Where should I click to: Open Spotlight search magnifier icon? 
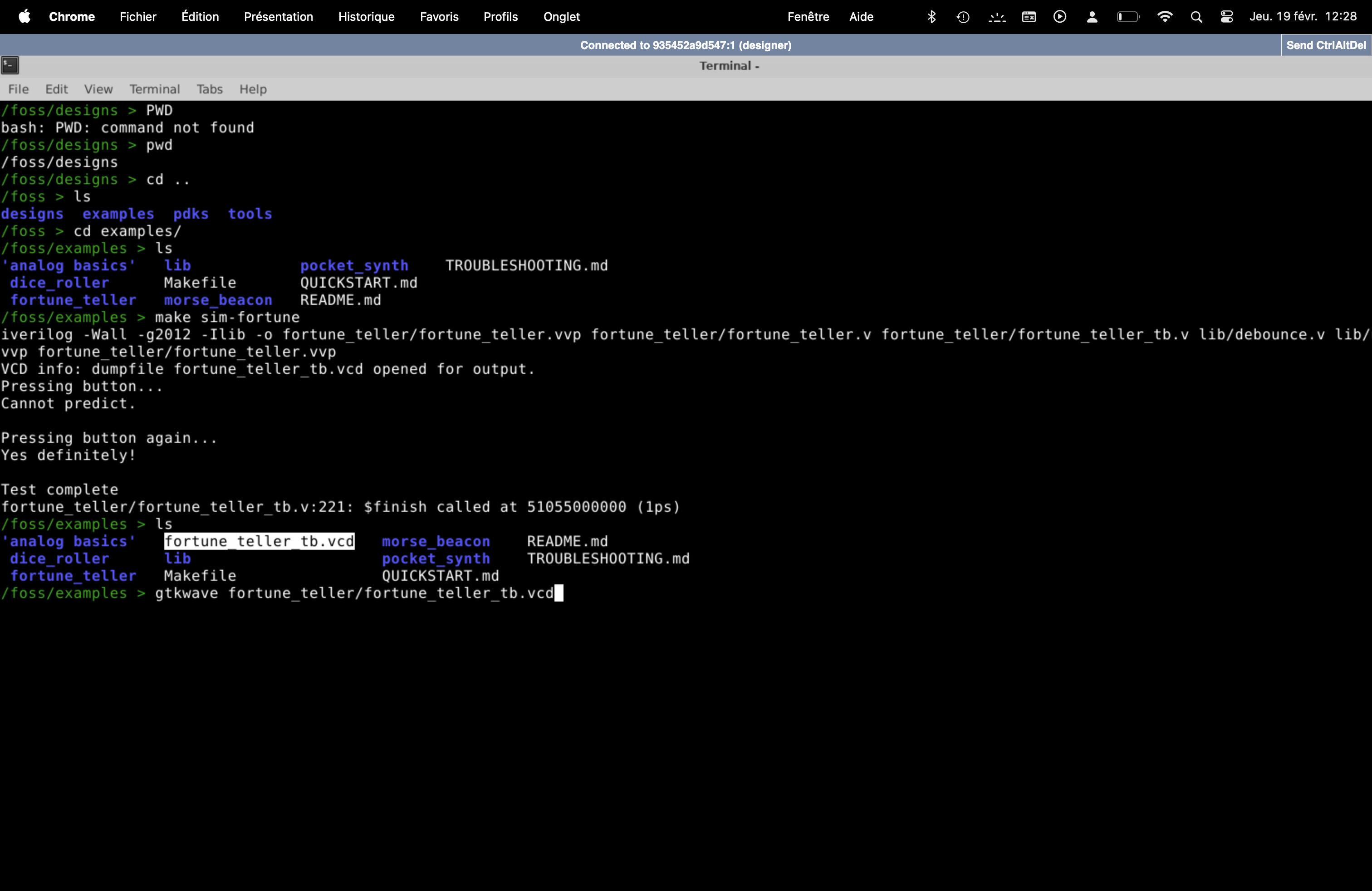tap(1196, 17)
